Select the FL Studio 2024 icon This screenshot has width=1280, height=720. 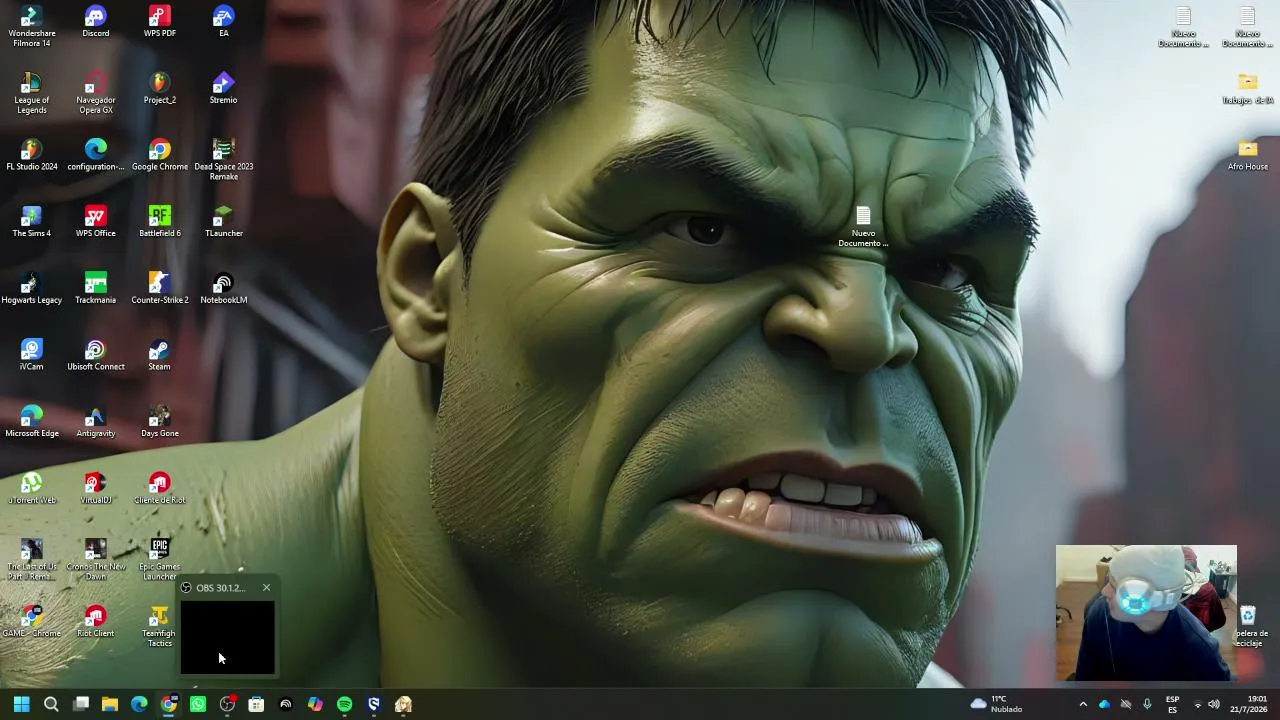click(x=31, y=155)
